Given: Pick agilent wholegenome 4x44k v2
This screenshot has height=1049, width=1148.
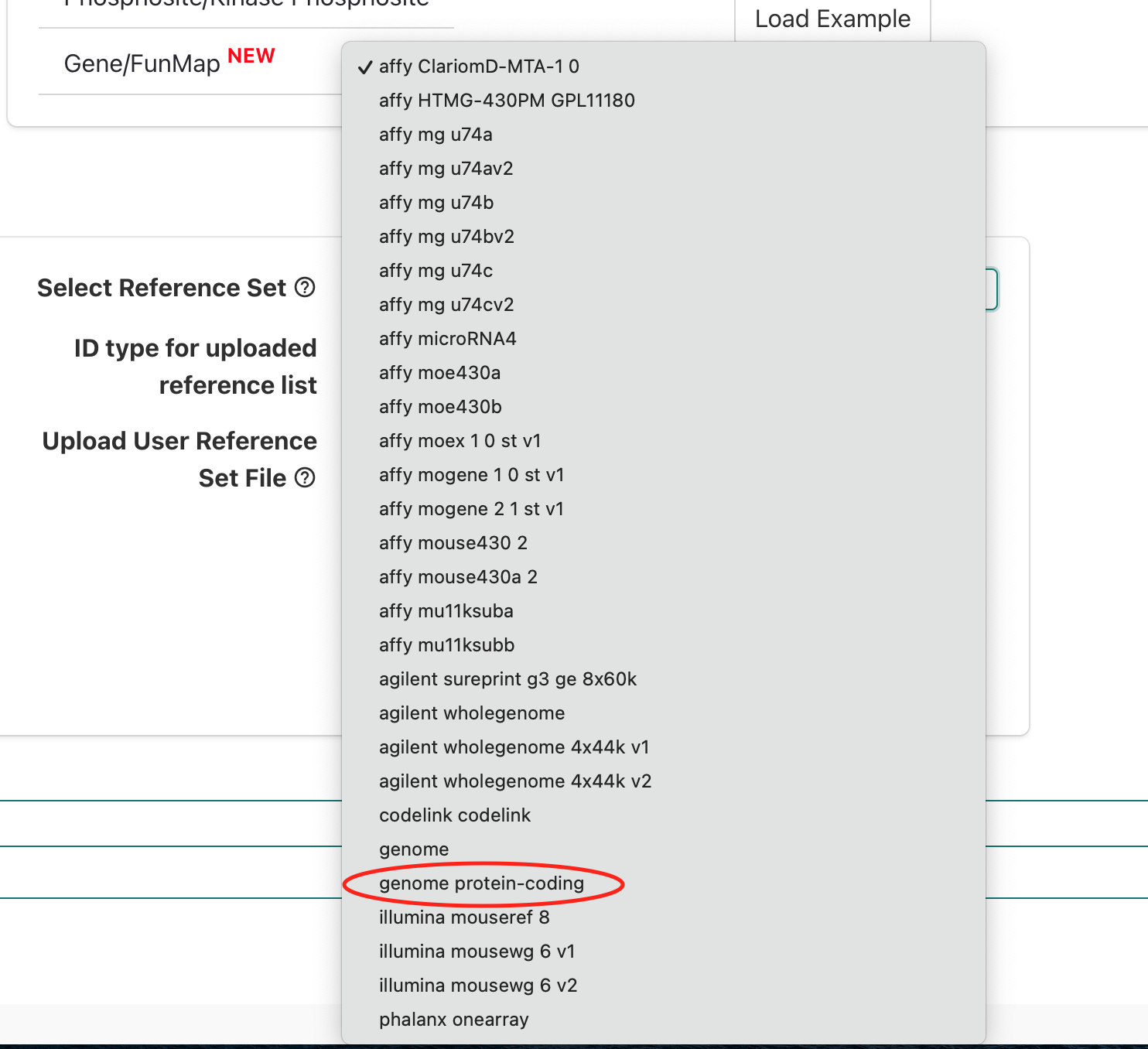Looking at the screenshot, I should coord(514,781).
